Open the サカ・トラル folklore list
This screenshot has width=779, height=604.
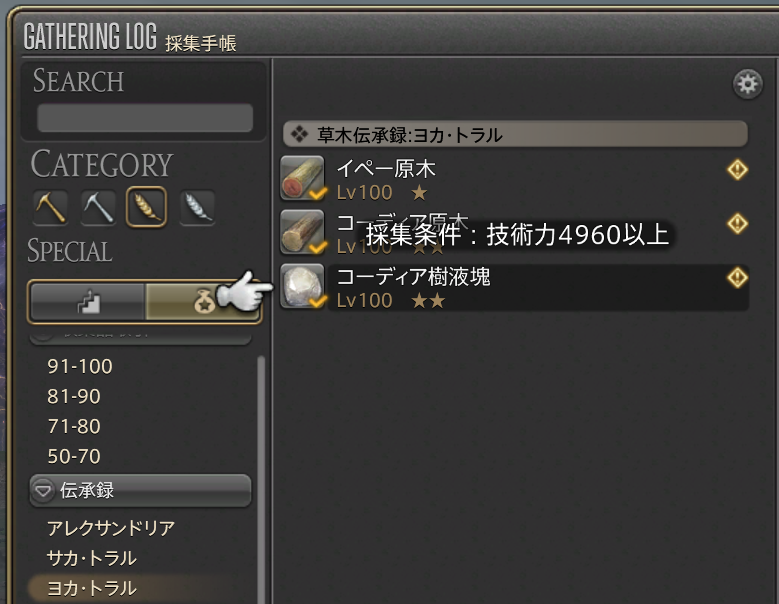(x=92, y=558)
